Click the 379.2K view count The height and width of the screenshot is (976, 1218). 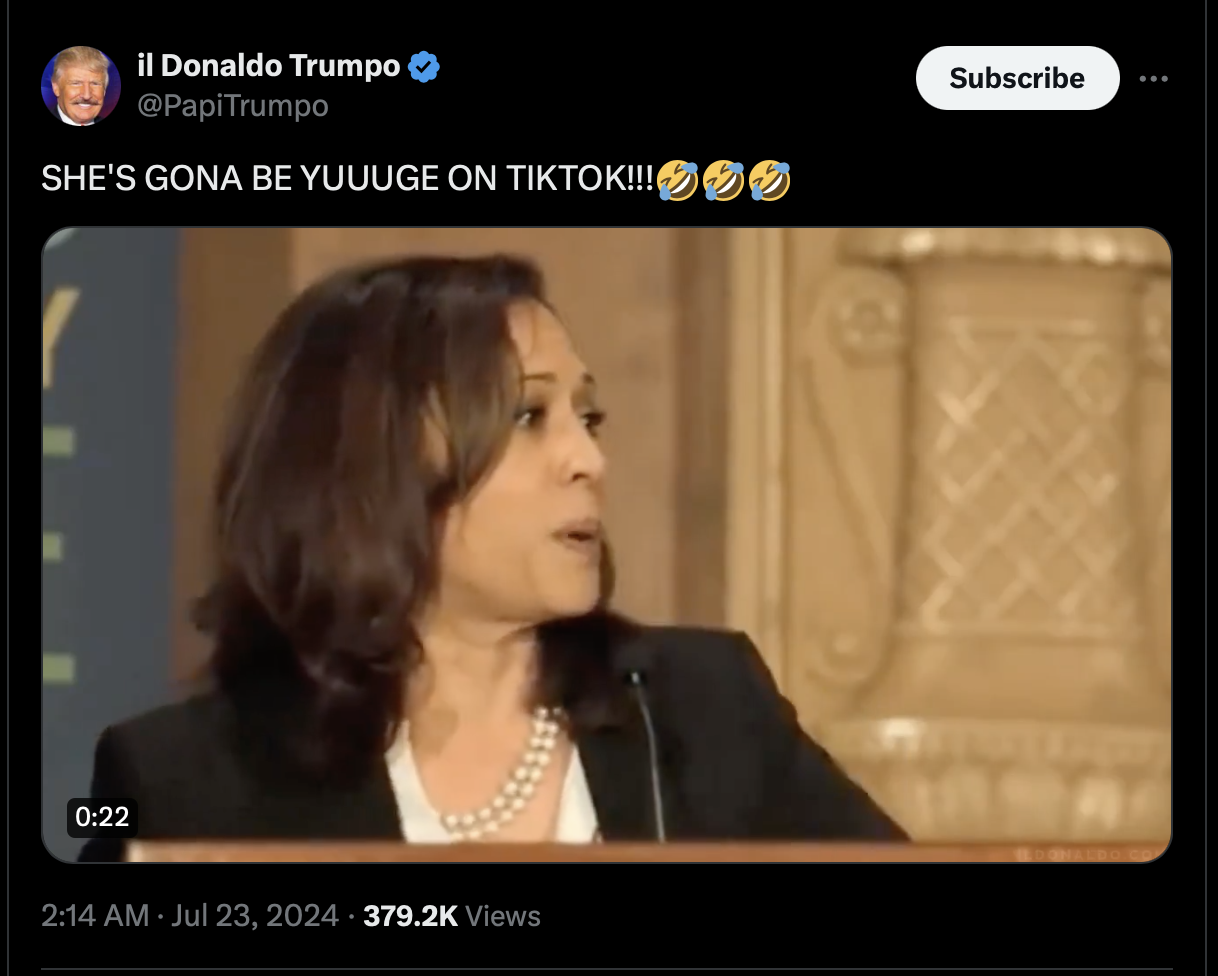[x=411, y=915]
